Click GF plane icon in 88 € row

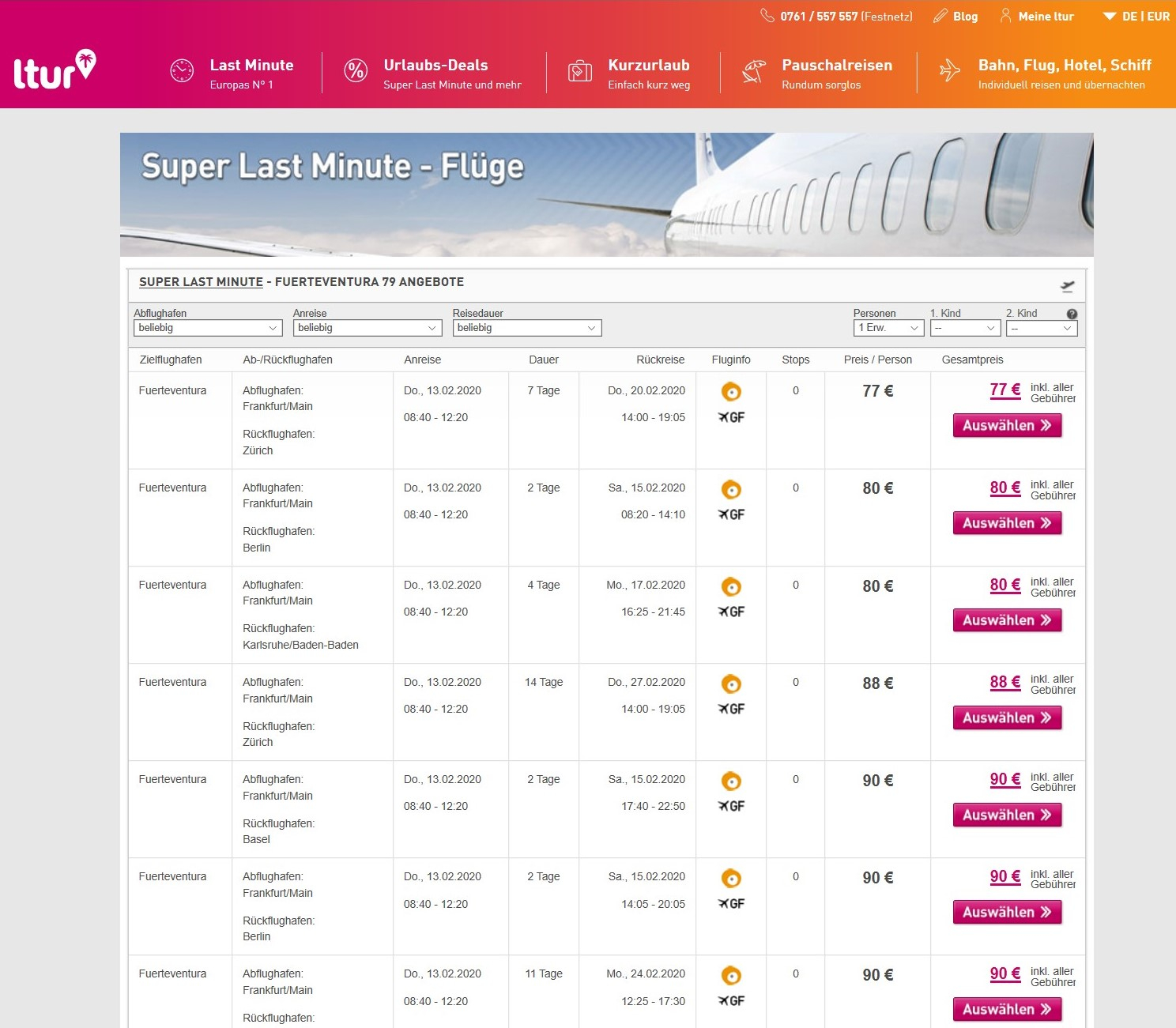(731, 709)
